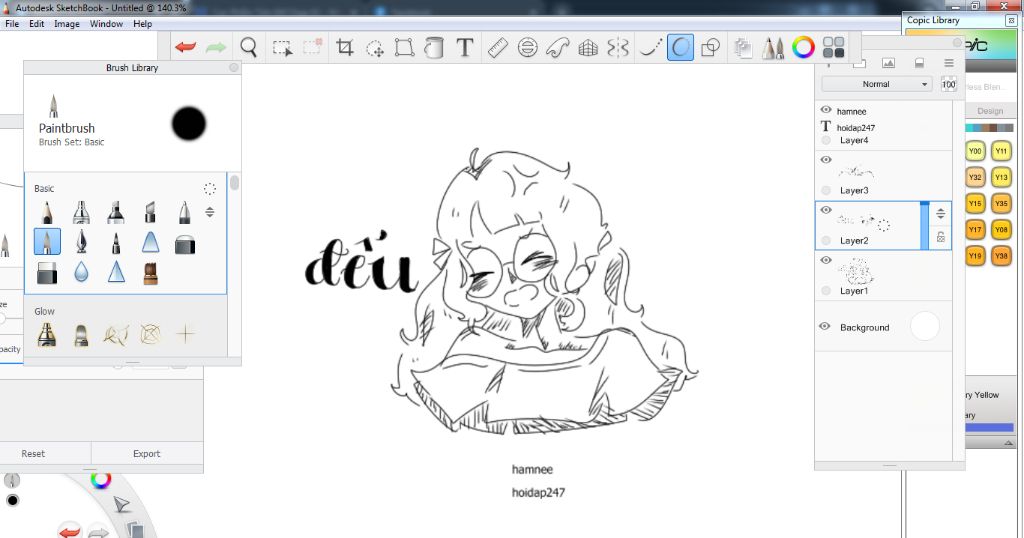Toggle visibility of Layer2
The image size is (1024, 538).
tap(826, 210)
